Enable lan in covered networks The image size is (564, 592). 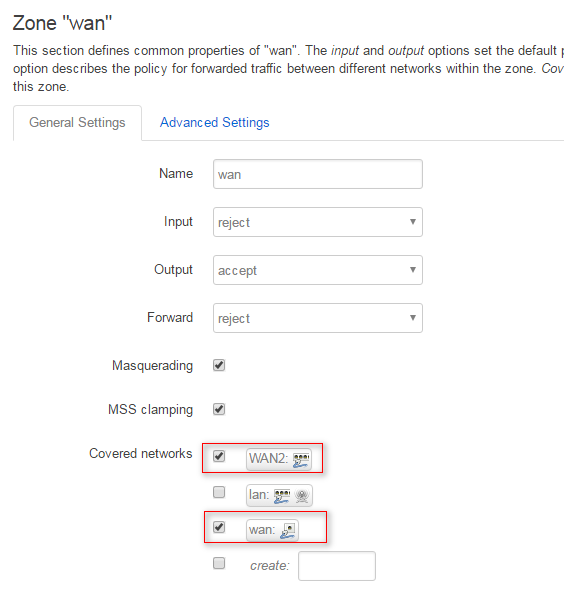219,492
